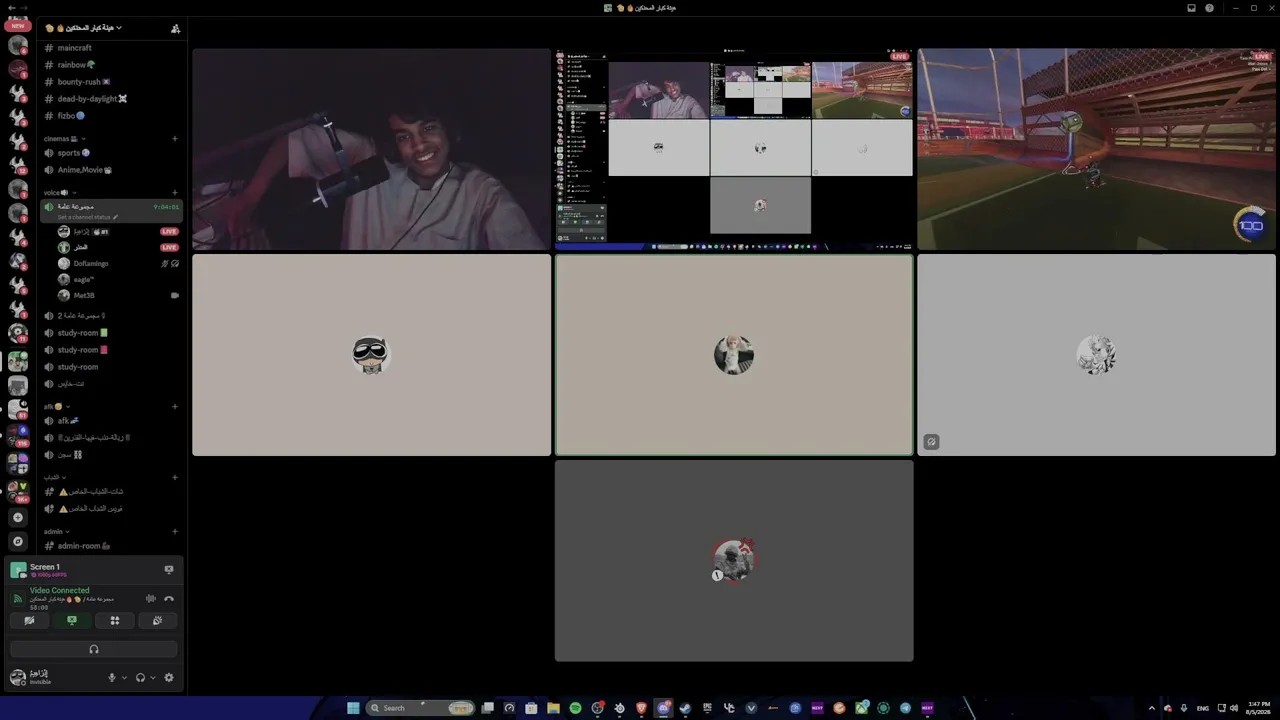Viewport: 1280px width, 720px height.
Task: Join the green study-room voice channel
Action: click(110, 333)
